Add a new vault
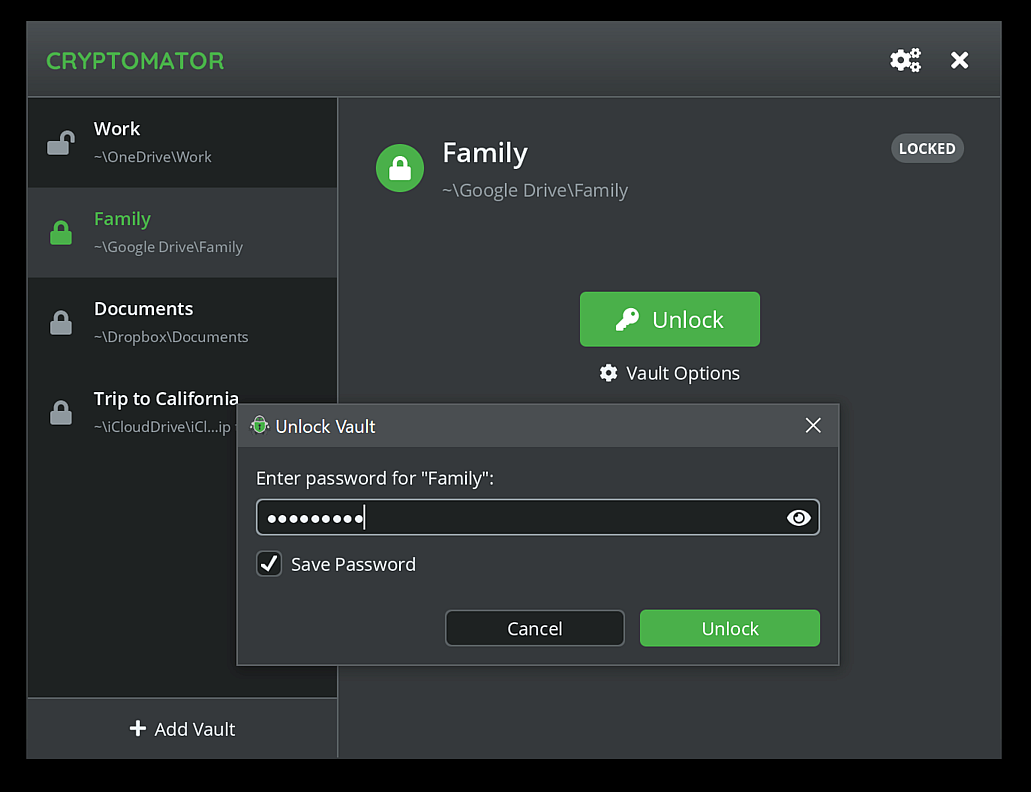The width and height of the screenshot is (1031, 792). pyautogui.click(x=182, y=729)
